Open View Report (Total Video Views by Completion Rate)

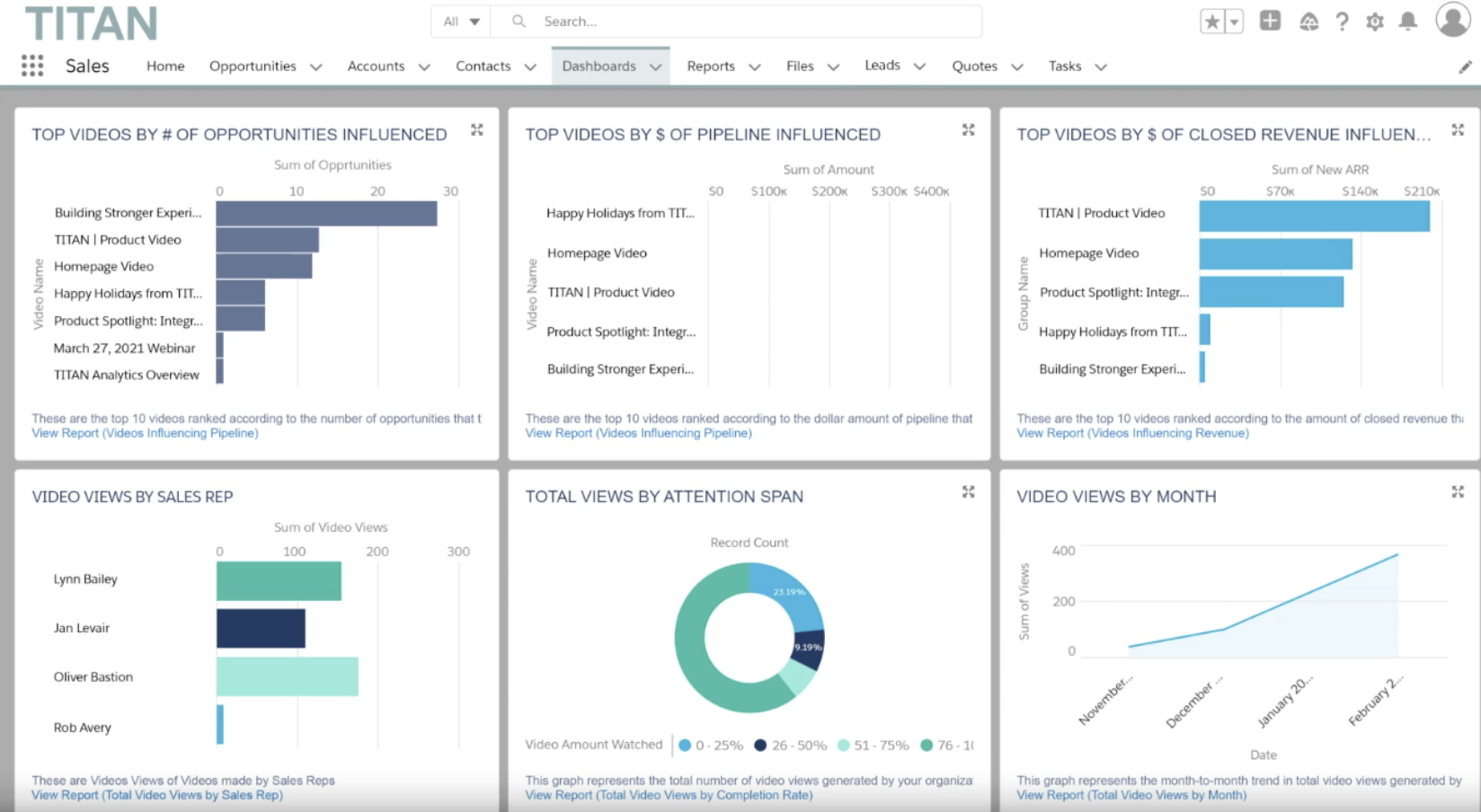coord(669,795)
